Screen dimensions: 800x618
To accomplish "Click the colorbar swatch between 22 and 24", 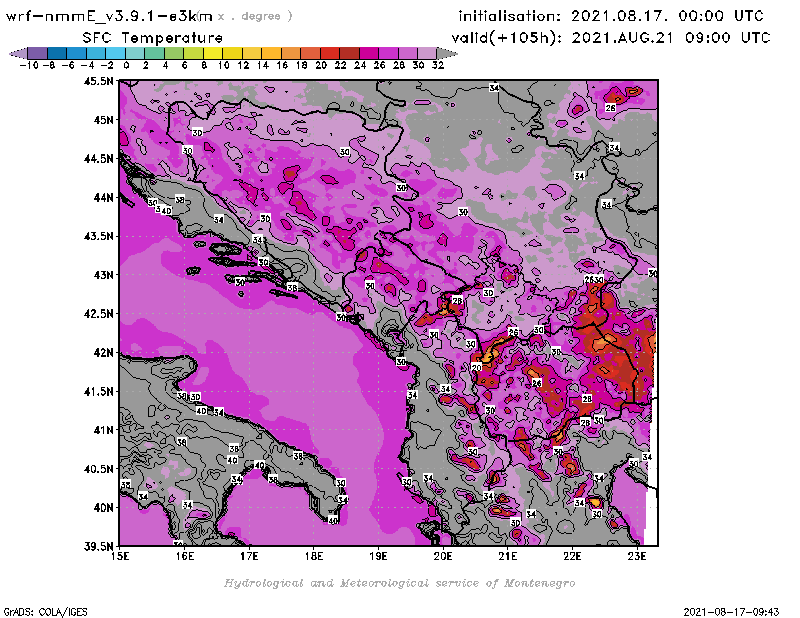I will [349, 53].
